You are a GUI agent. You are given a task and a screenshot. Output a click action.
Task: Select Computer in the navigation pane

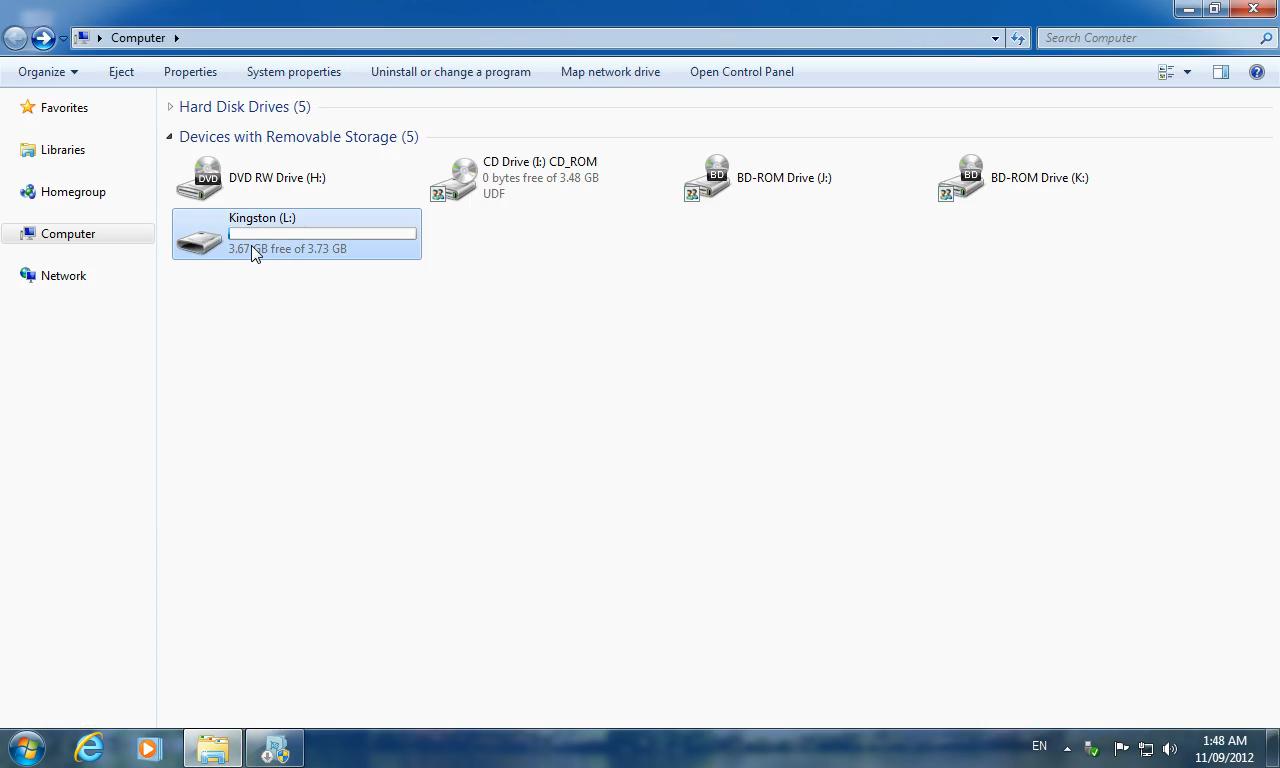click(x=68, y=234)
